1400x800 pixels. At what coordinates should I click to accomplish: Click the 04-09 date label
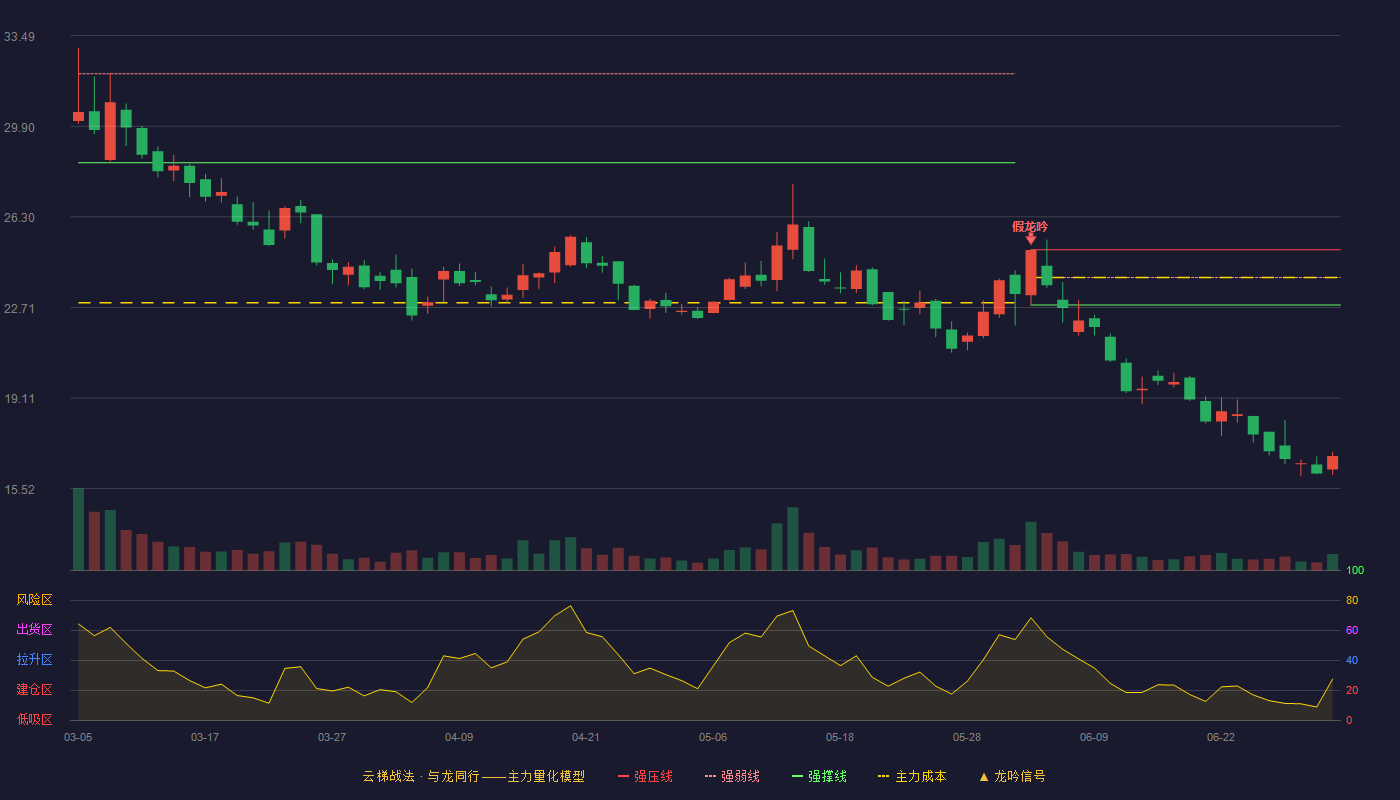[x=459, y=737]
